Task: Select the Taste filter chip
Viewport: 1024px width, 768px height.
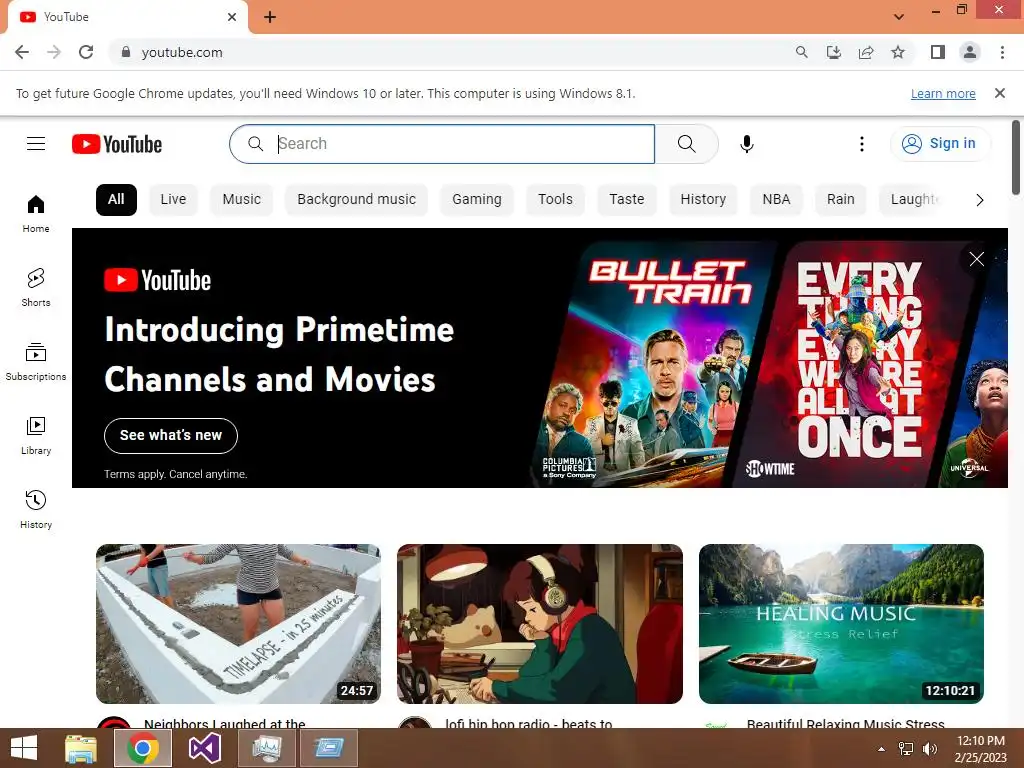Action: [627, 200]
